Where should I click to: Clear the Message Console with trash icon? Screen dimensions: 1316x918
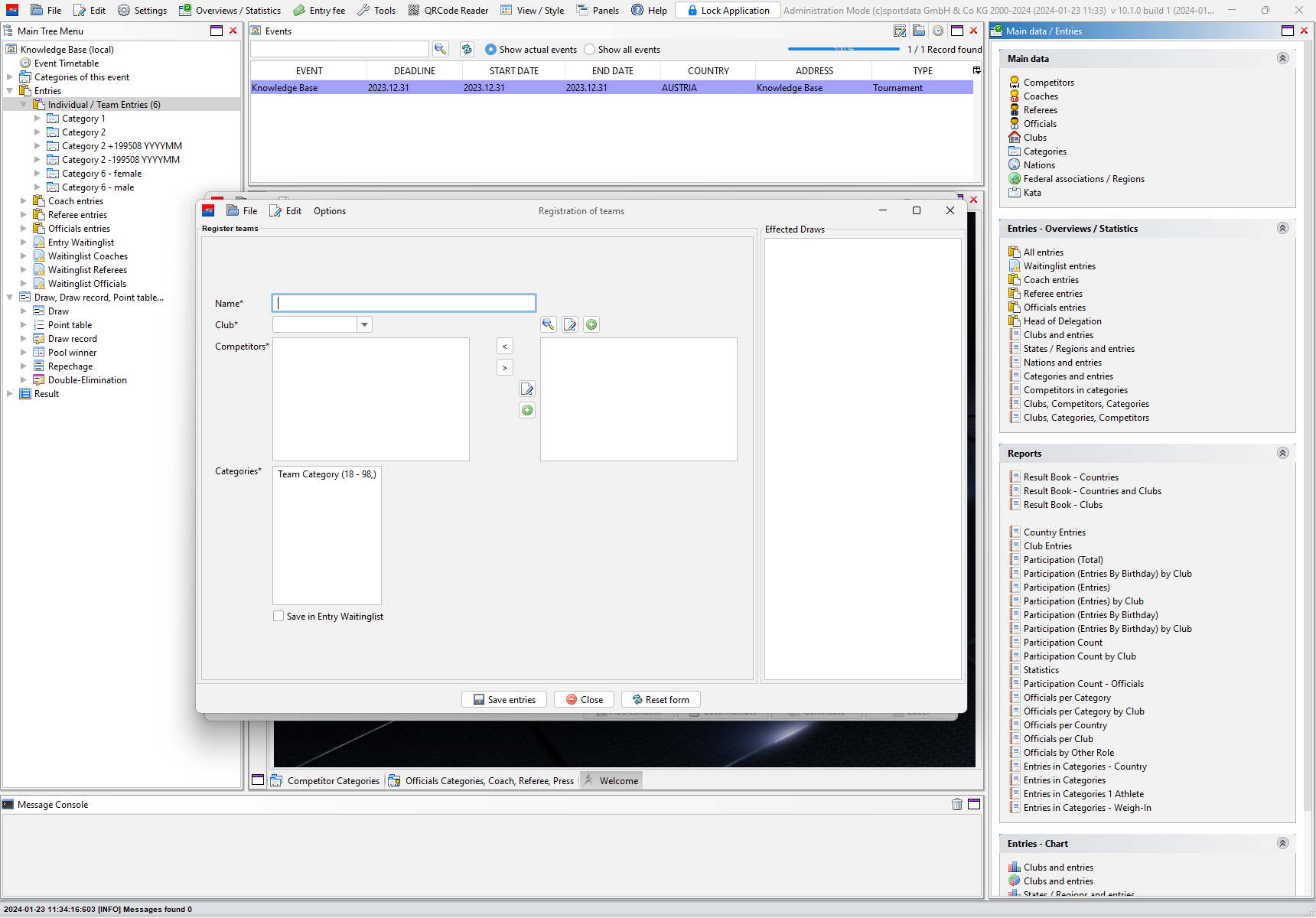956,804
